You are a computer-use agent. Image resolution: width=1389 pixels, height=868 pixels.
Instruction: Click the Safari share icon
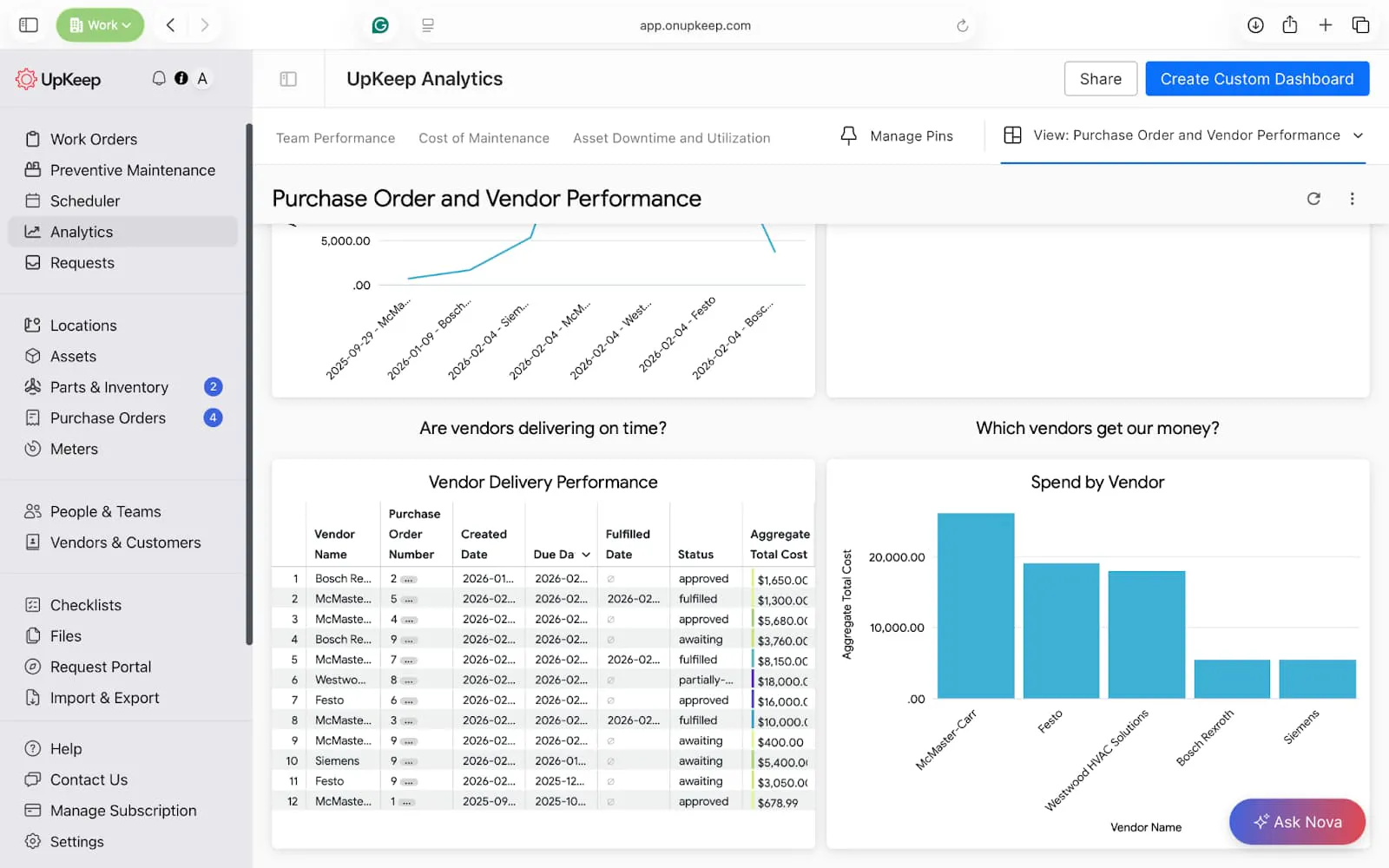tap(1290, 25)
